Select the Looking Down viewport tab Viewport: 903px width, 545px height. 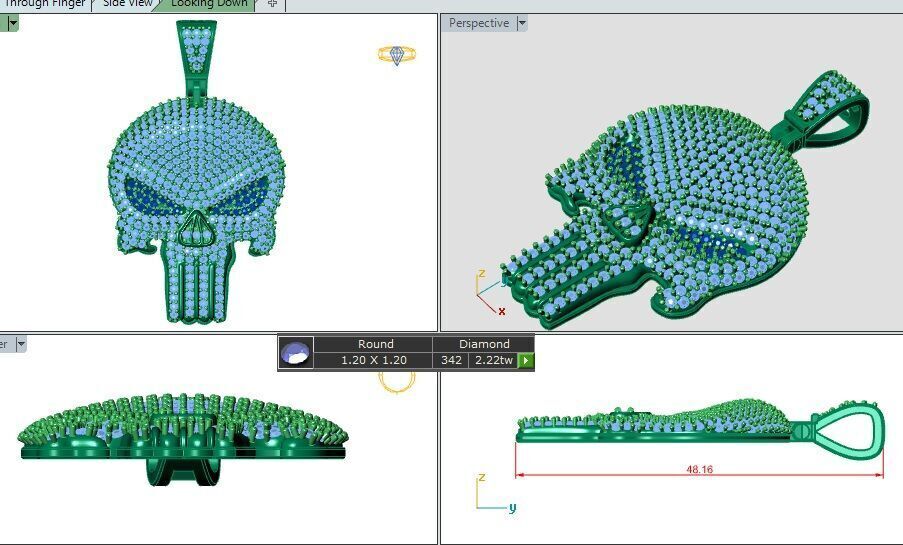[208, 4]
